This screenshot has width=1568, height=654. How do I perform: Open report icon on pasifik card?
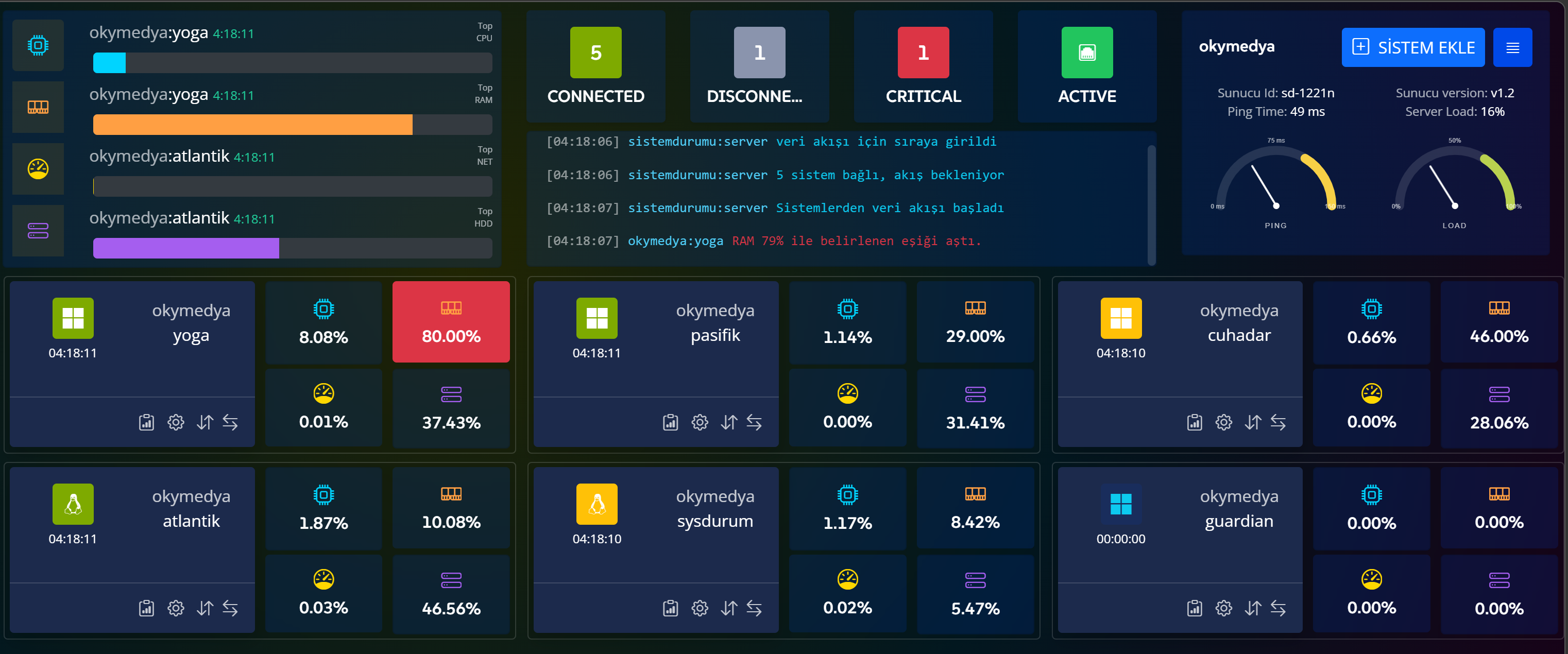coord(670,422)
